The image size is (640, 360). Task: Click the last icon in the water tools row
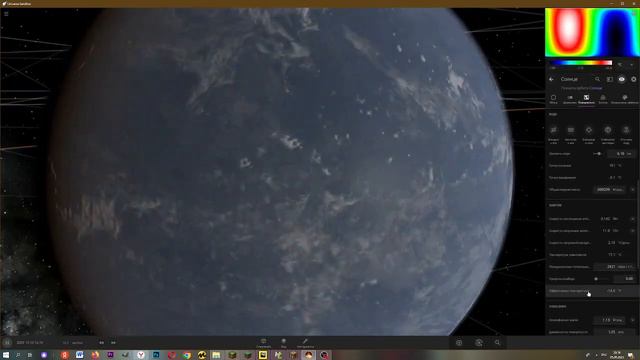[626, 130]
